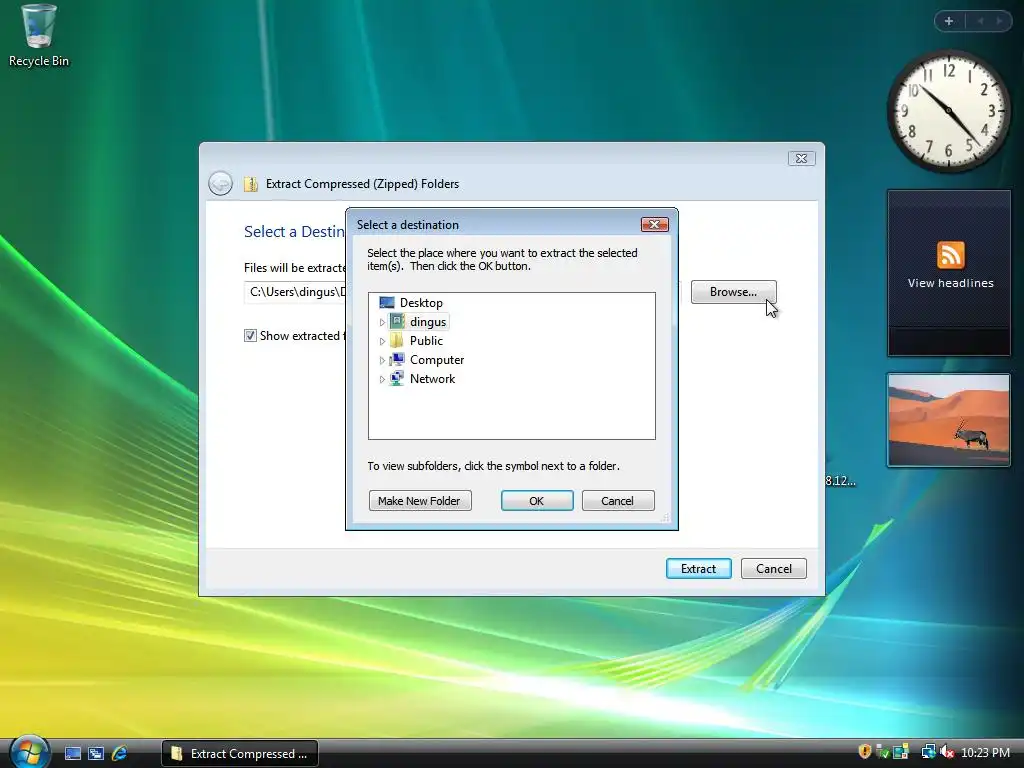This screenshot has height=768, width=1024.
Task: Expand the dingus folder node
Action: click(x=382, y=322)
